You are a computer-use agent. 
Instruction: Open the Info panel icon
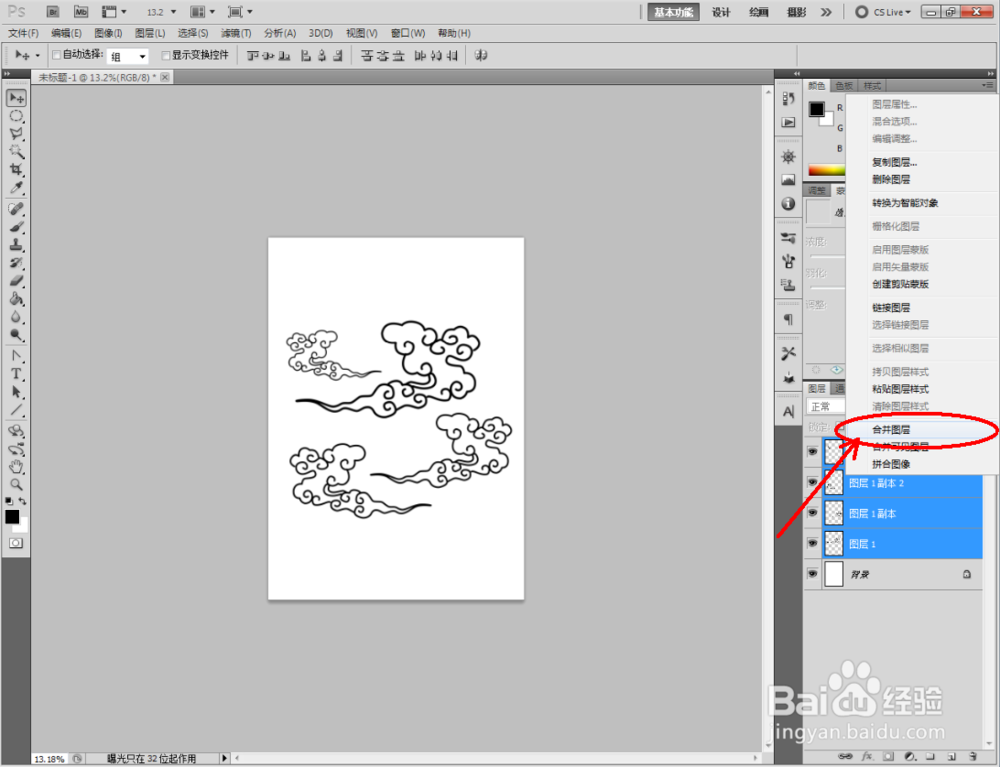[788, 203]
